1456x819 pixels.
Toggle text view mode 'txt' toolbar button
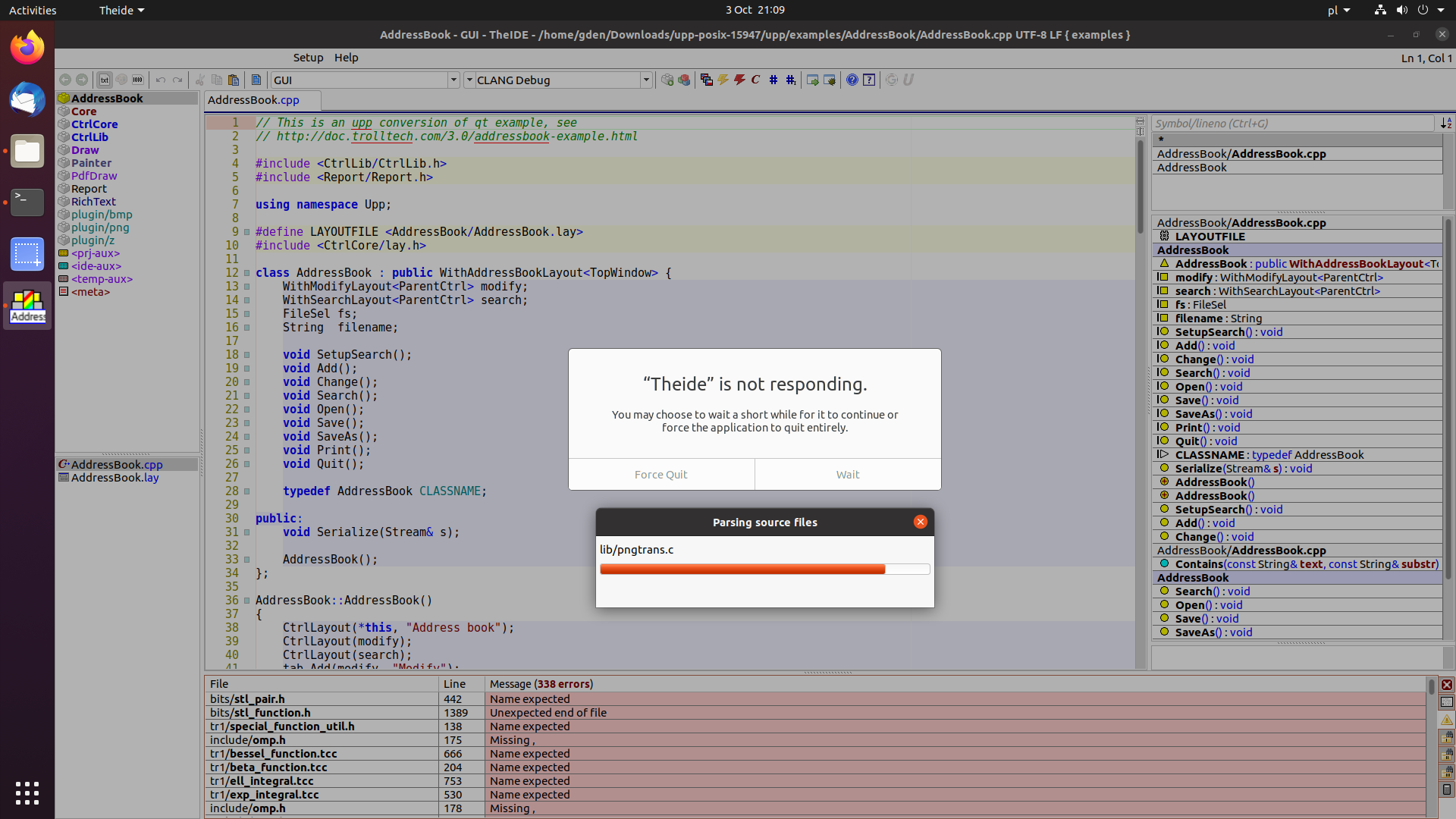pos(105,80)
